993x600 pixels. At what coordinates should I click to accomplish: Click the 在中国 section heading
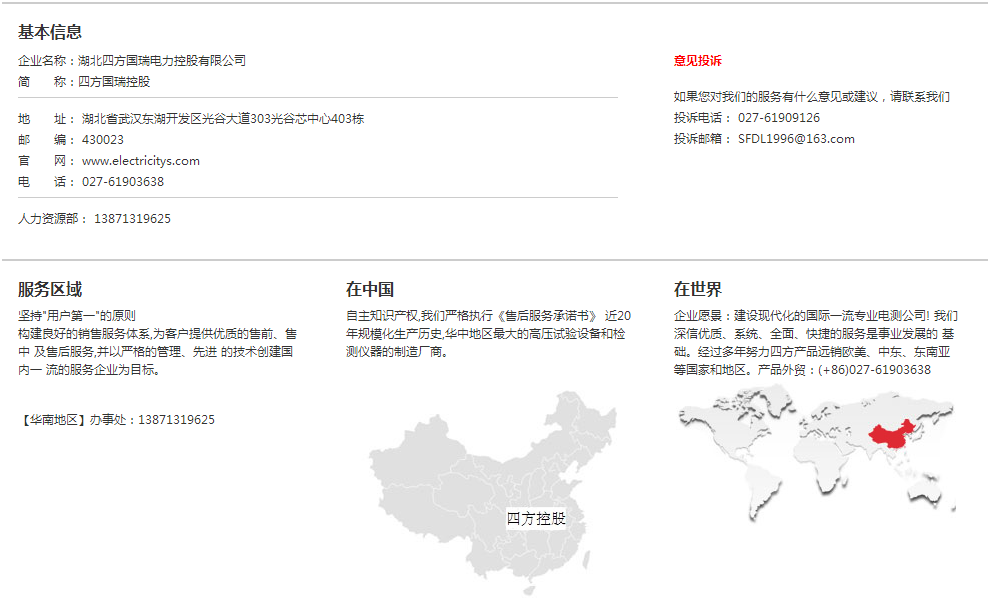(x=370, y=290)
